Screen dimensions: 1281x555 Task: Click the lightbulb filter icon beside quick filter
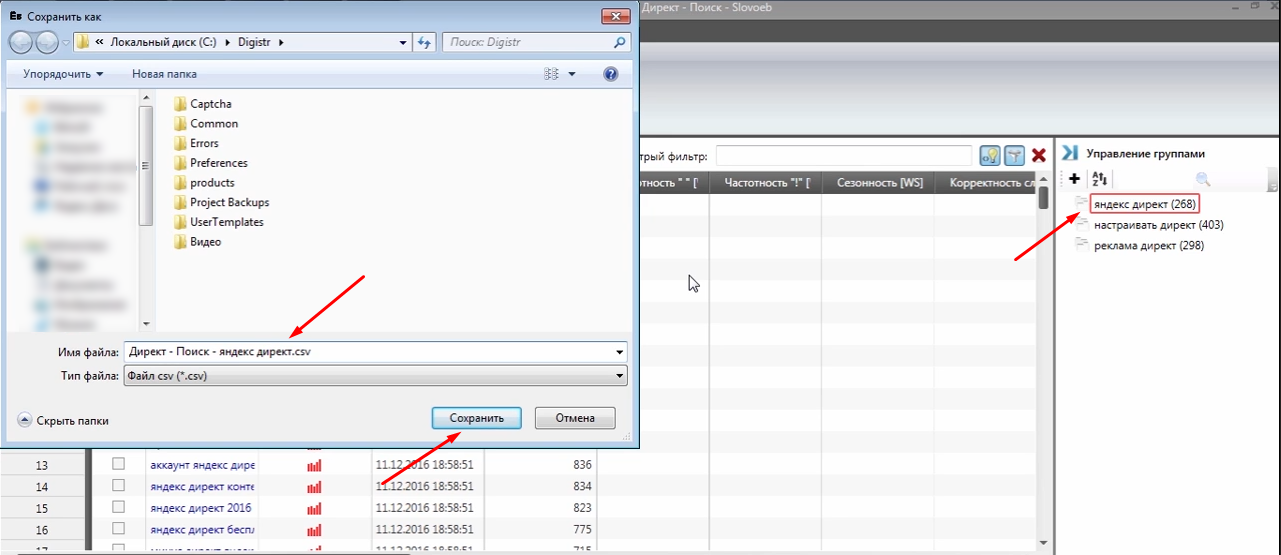coord(990,155)
